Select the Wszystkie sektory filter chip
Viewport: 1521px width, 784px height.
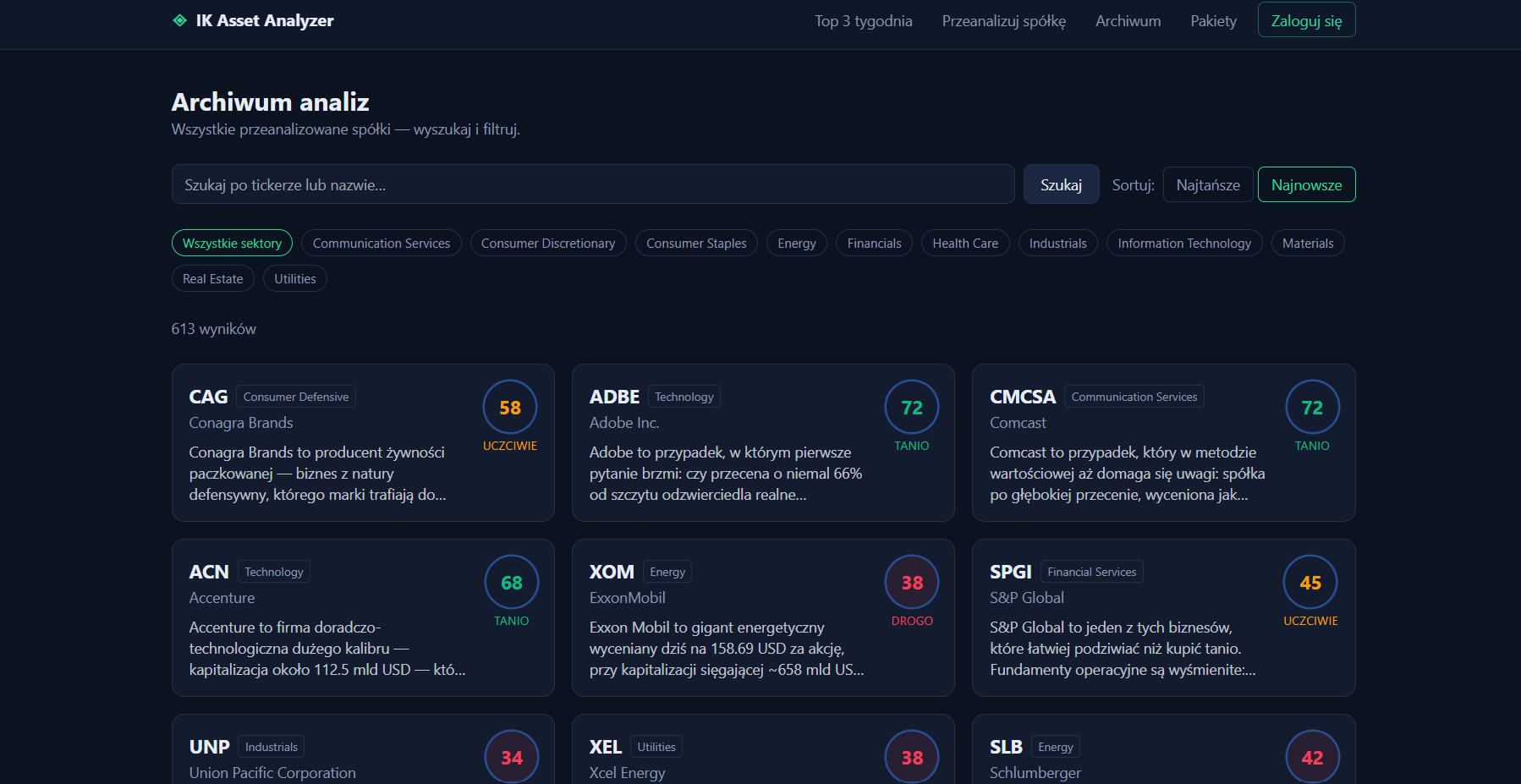coord(232,244)
